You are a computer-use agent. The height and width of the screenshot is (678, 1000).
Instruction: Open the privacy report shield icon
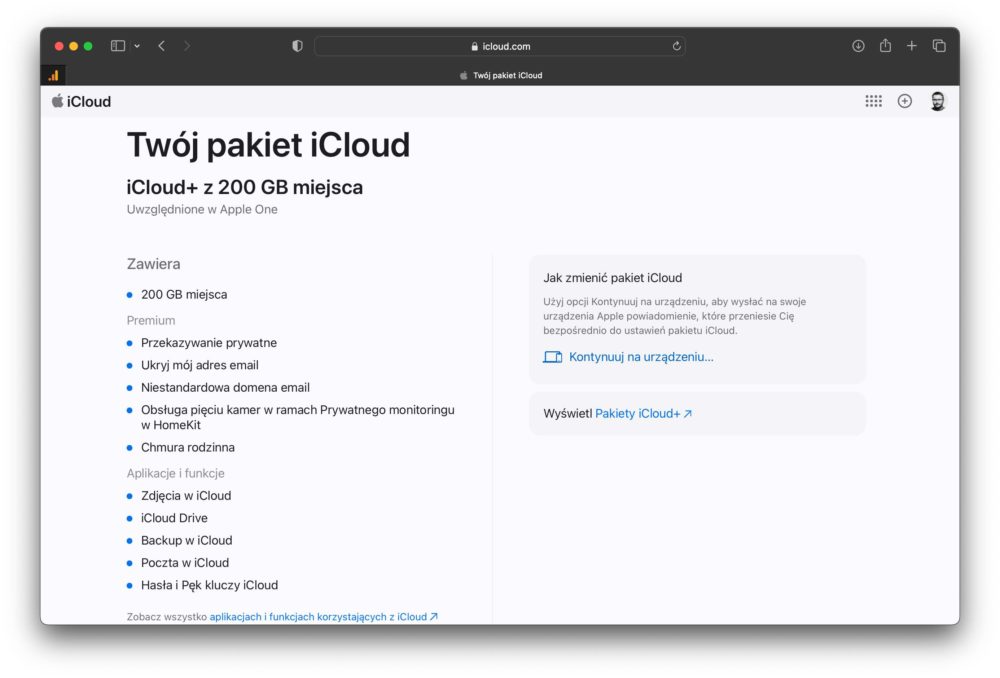click(297, 46)
